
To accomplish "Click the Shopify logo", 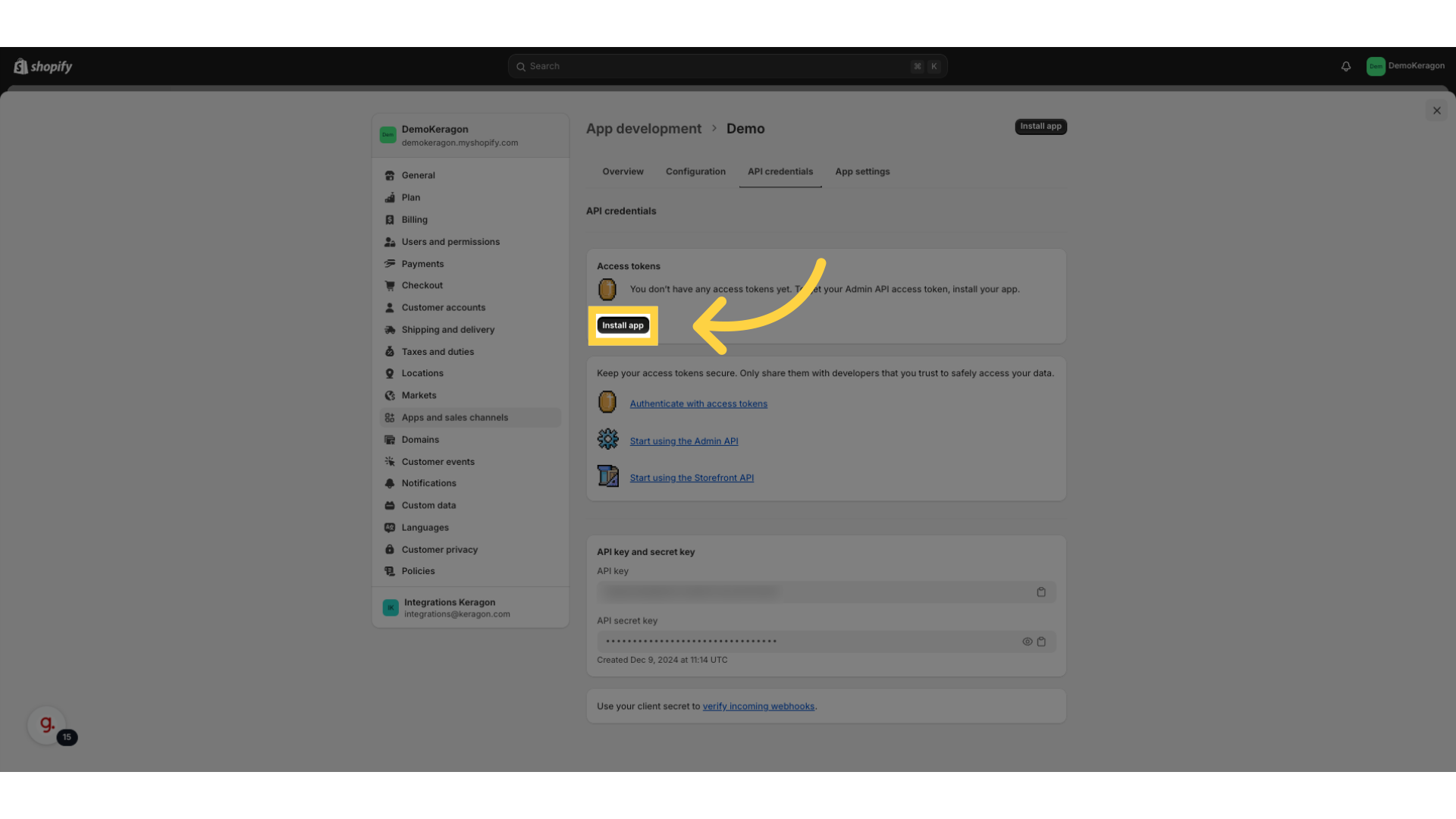I will (43, 67).
